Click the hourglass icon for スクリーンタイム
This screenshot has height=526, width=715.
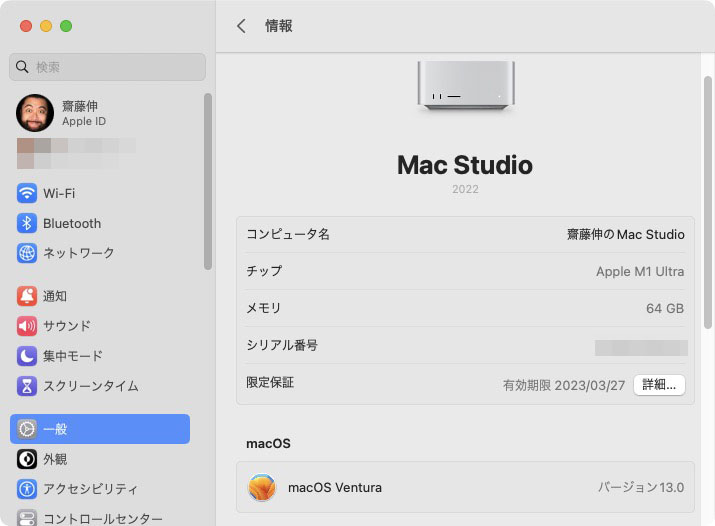click(x=27, y=386)
